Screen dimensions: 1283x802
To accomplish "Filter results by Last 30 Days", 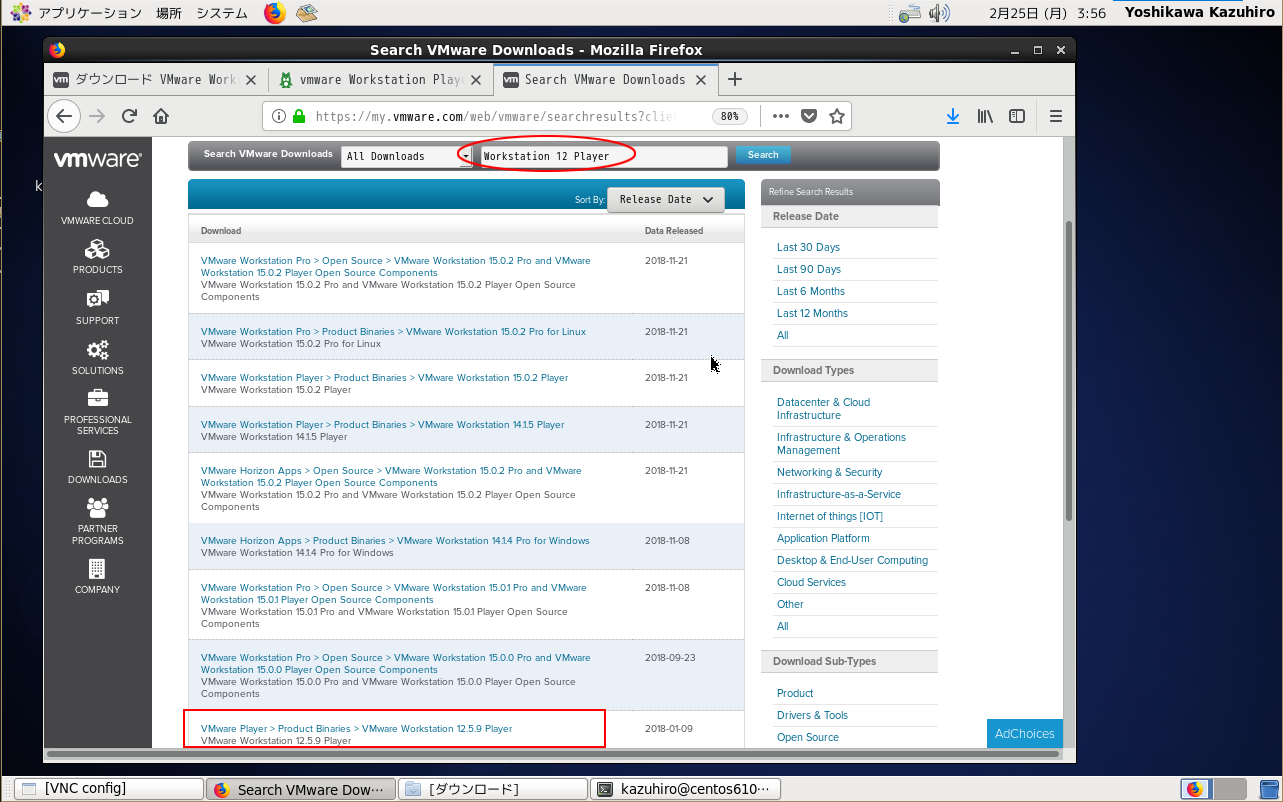I will coord(808,247).
